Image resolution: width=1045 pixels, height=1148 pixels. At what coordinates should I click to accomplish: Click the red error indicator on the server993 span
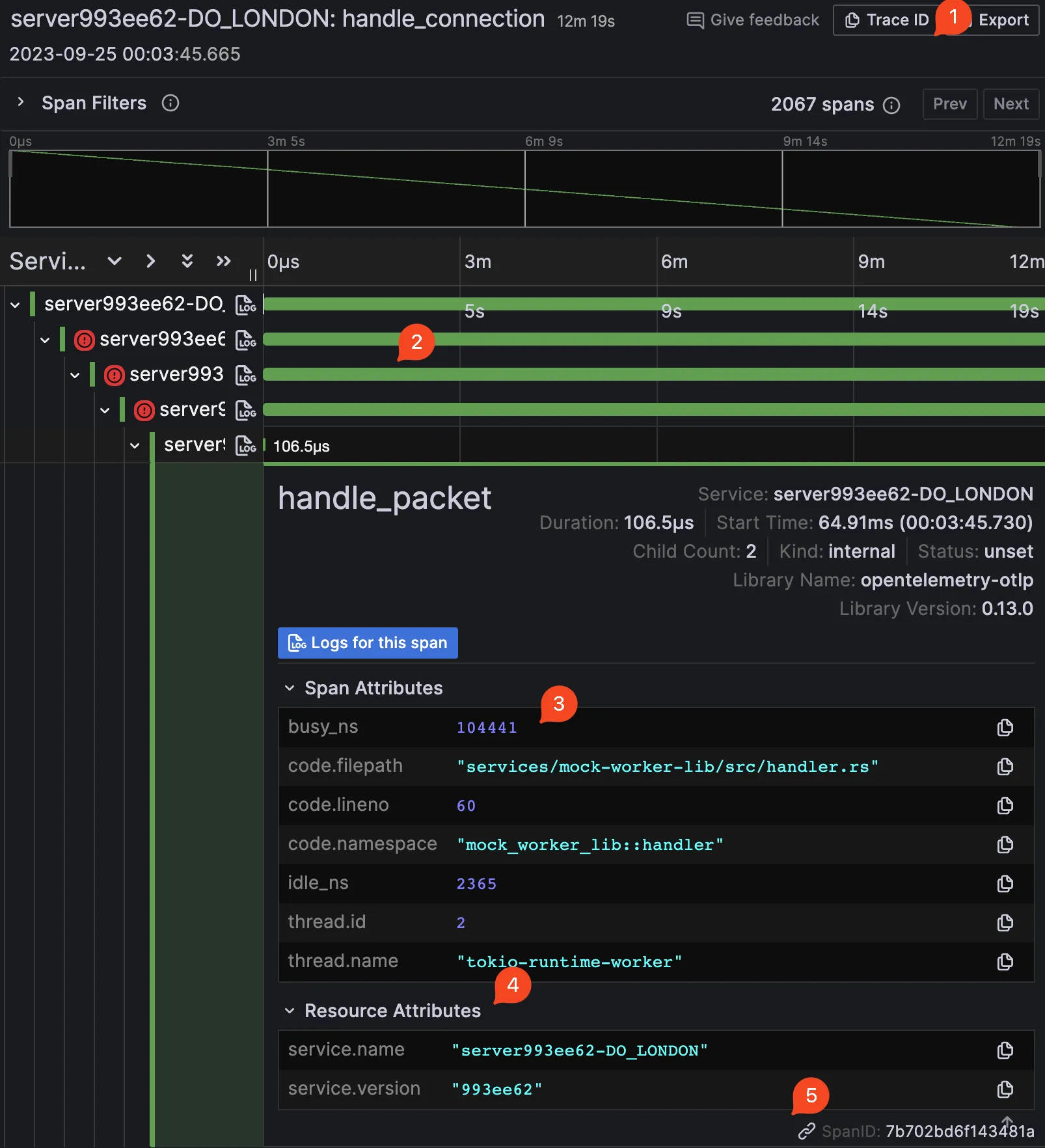(114, 375)
